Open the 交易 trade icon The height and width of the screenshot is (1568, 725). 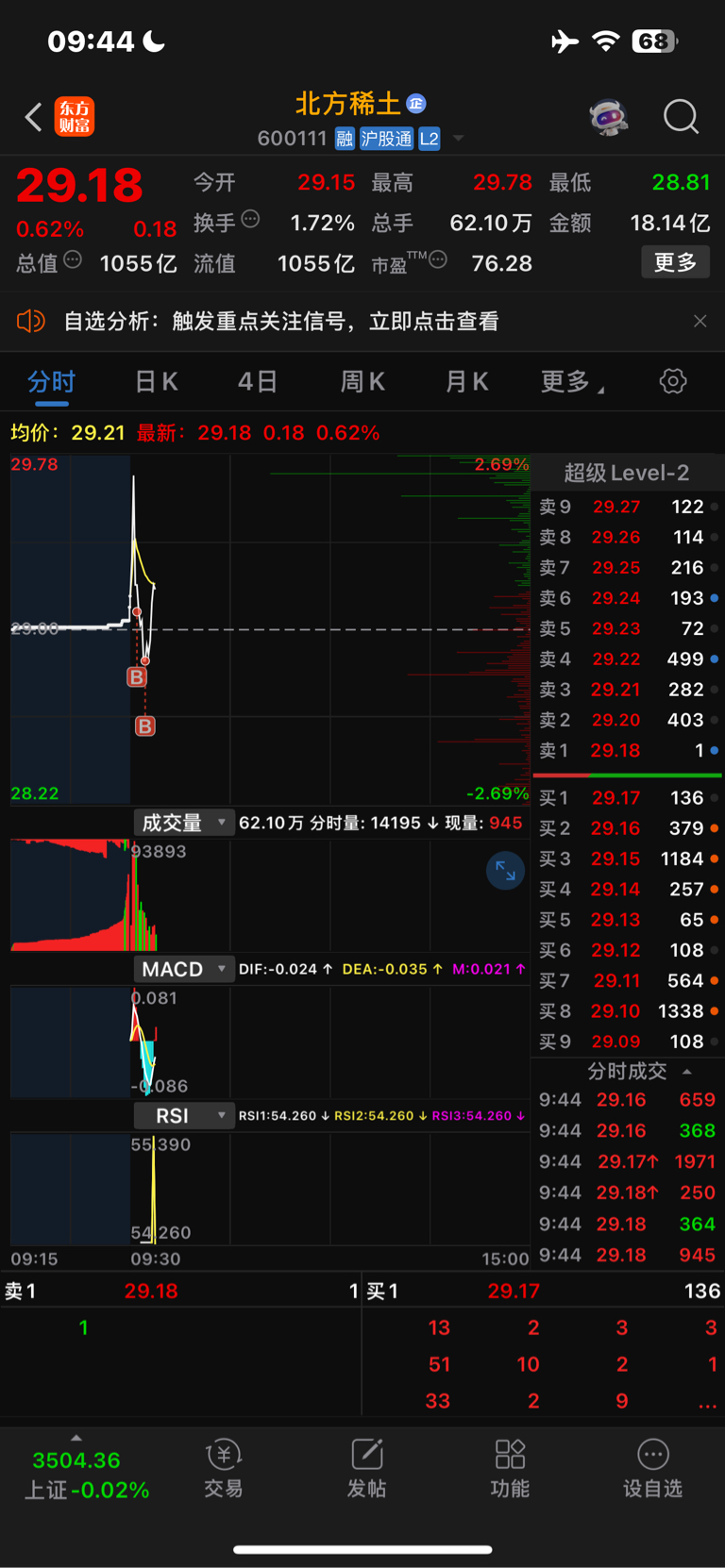224,1470
